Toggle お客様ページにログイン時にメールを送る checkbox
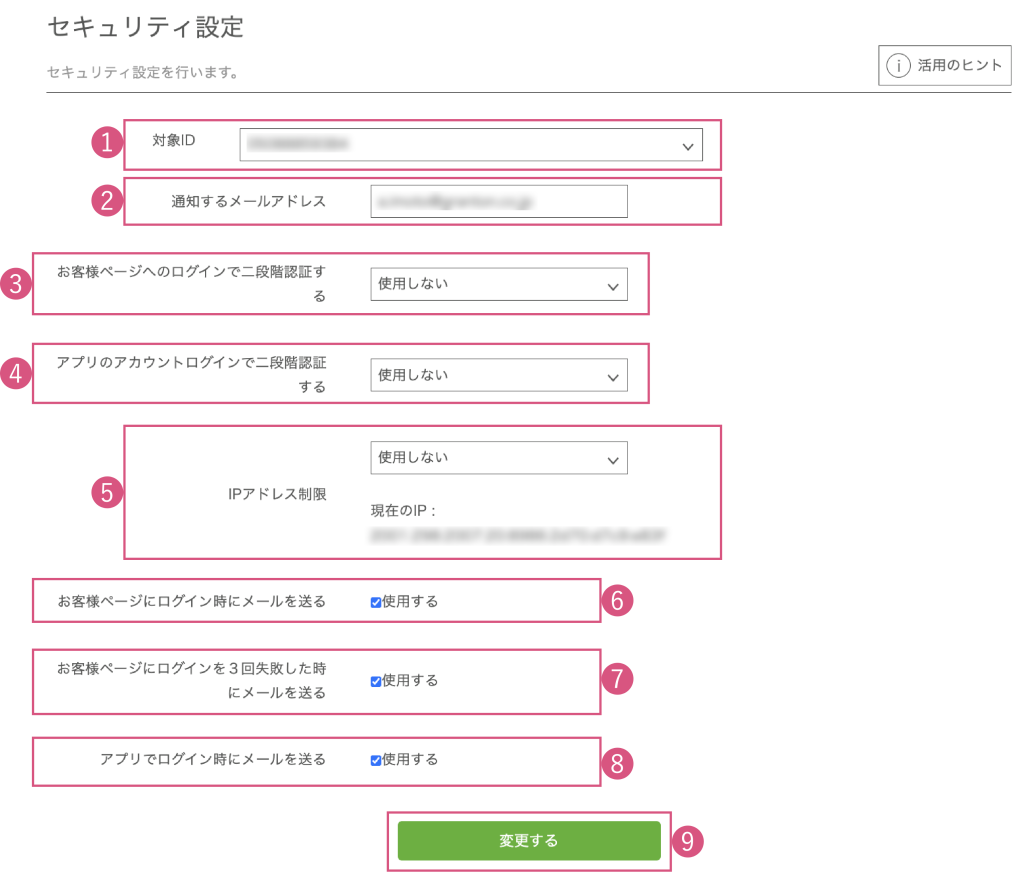This screenshot has width=1024, height=879. pos(375,603)
